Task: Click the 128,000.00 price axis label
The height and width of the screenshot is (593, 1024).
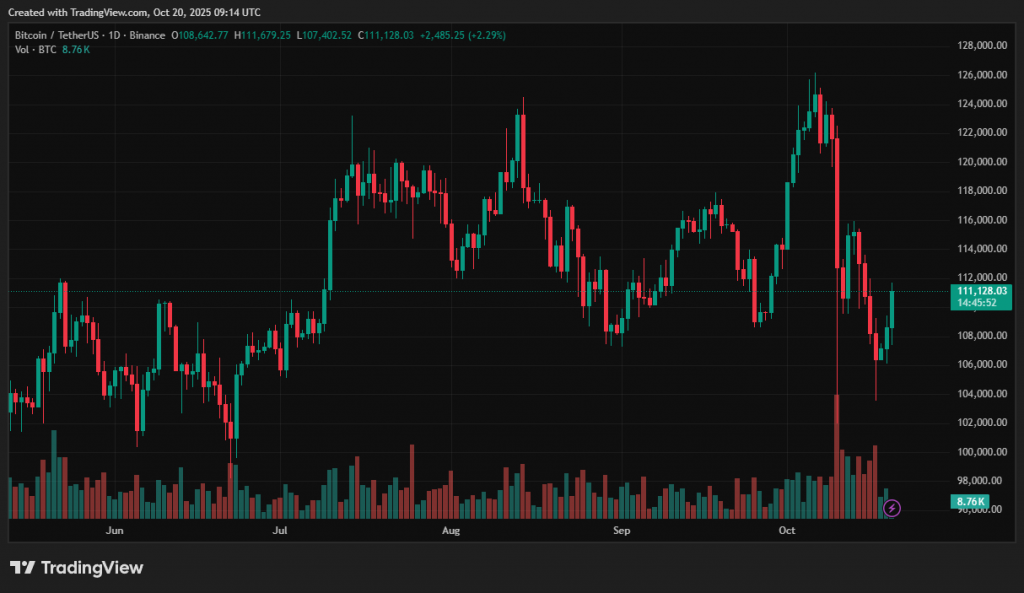Action: 978,46
